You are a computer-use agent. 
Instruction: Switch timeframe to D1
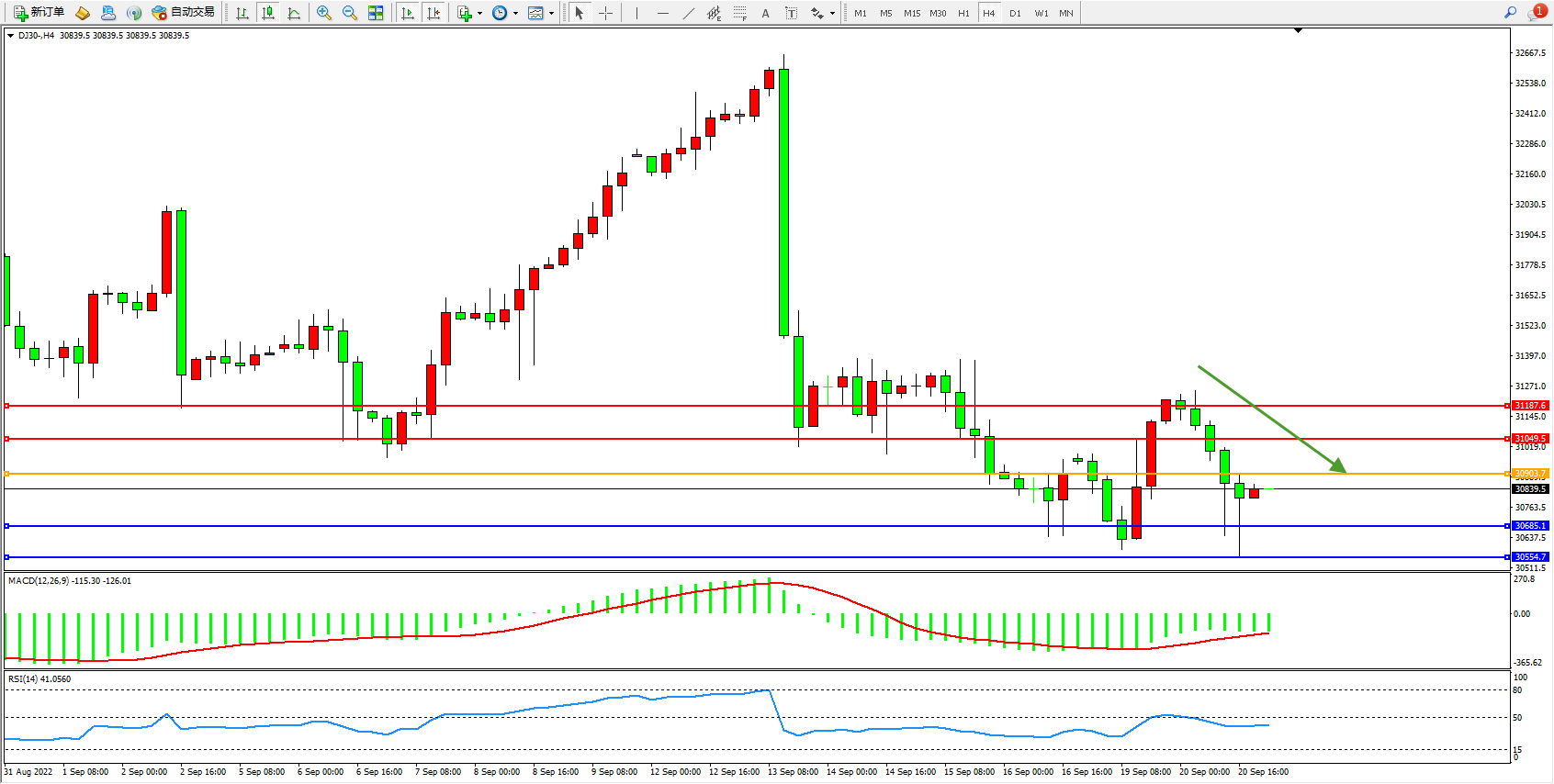[1015, 13]
